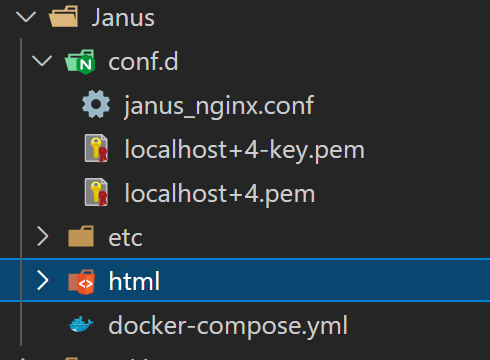Collapse the Janus folder chevron
The height and width of the screenshot is (360, 490).
tap(26, 17)
